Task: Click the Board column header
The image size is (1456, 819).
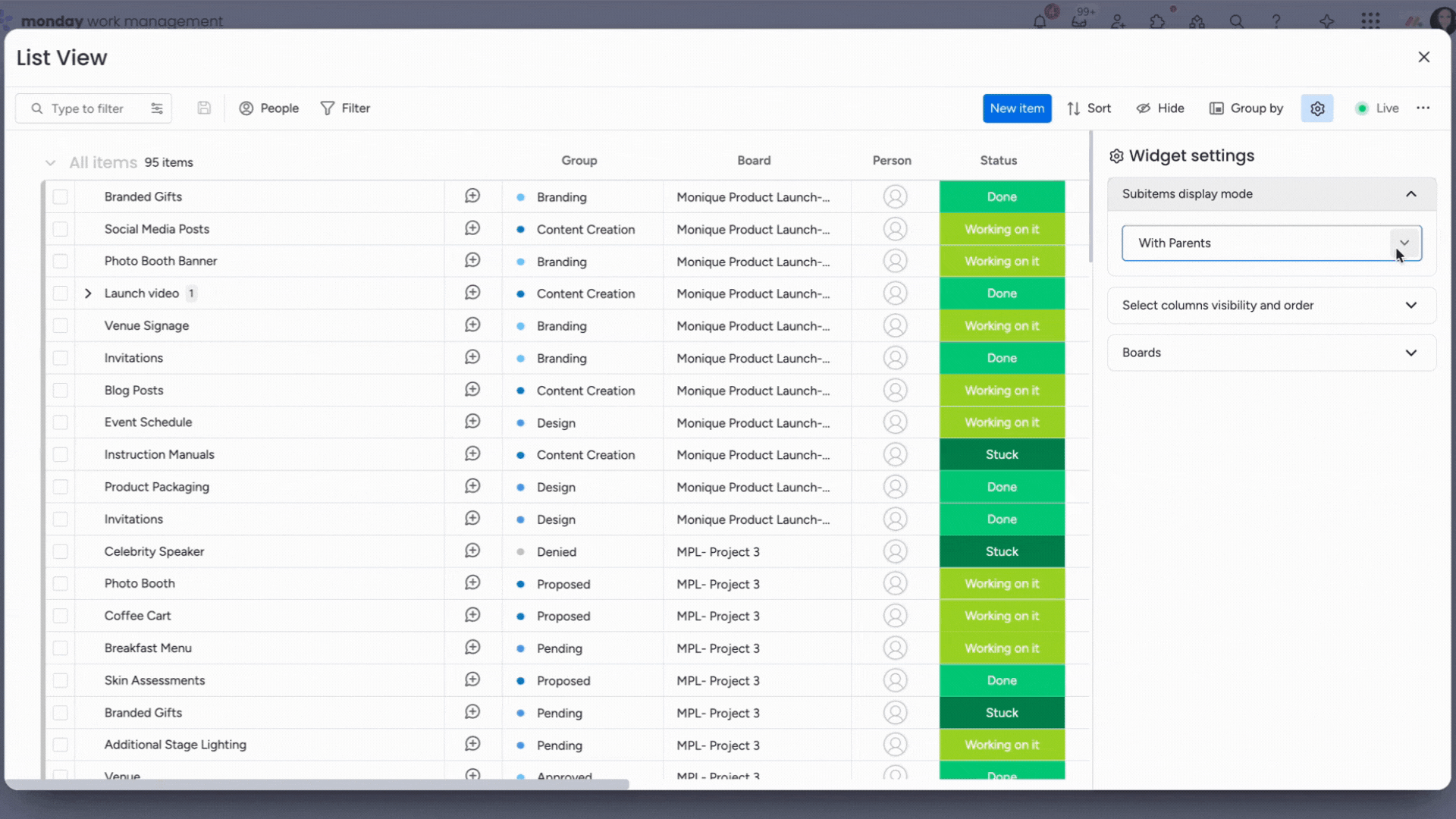Action: [754, 160]
